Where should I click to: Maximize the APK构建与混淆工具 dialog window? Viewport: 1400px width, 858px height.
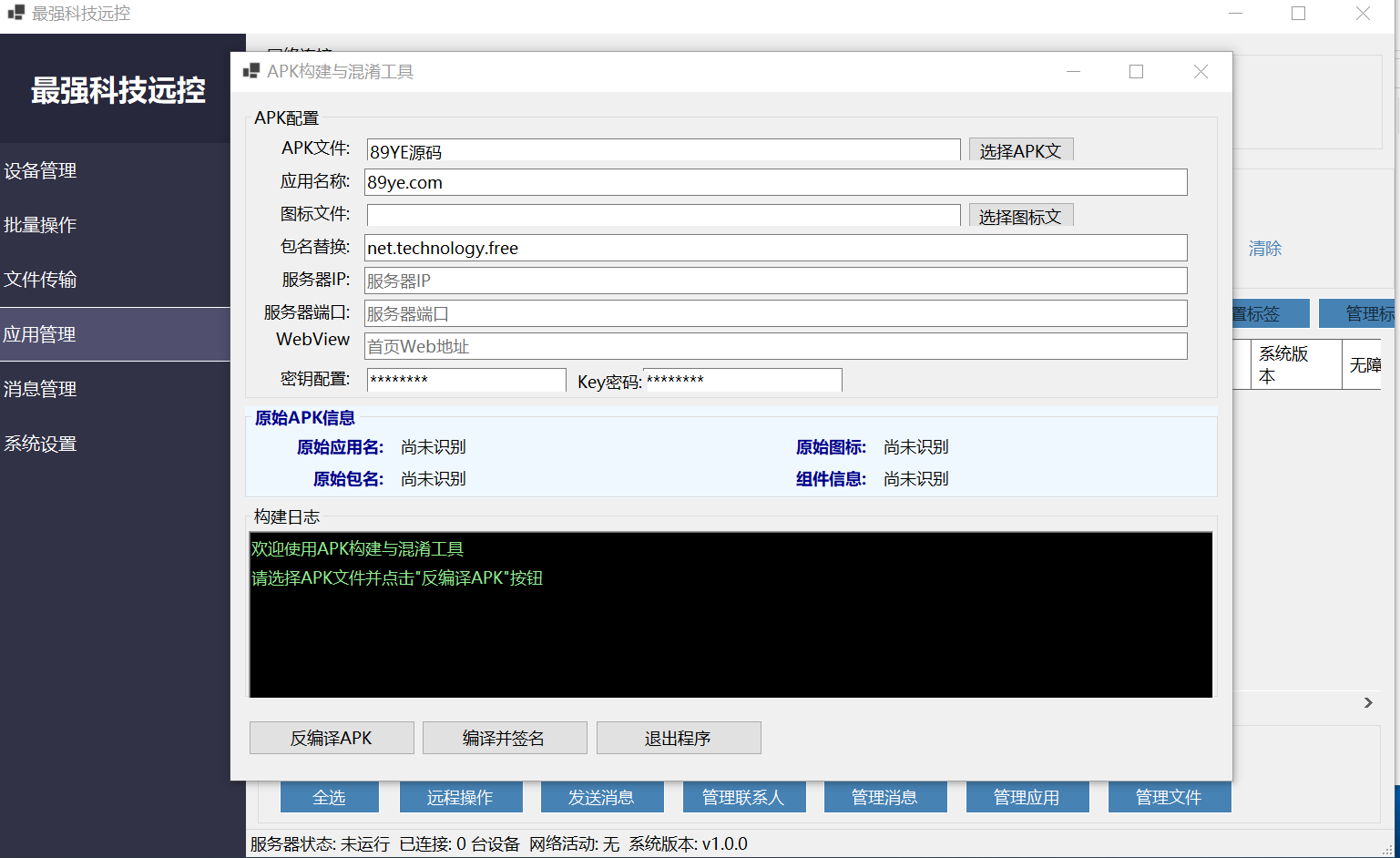pos(1136,72)
